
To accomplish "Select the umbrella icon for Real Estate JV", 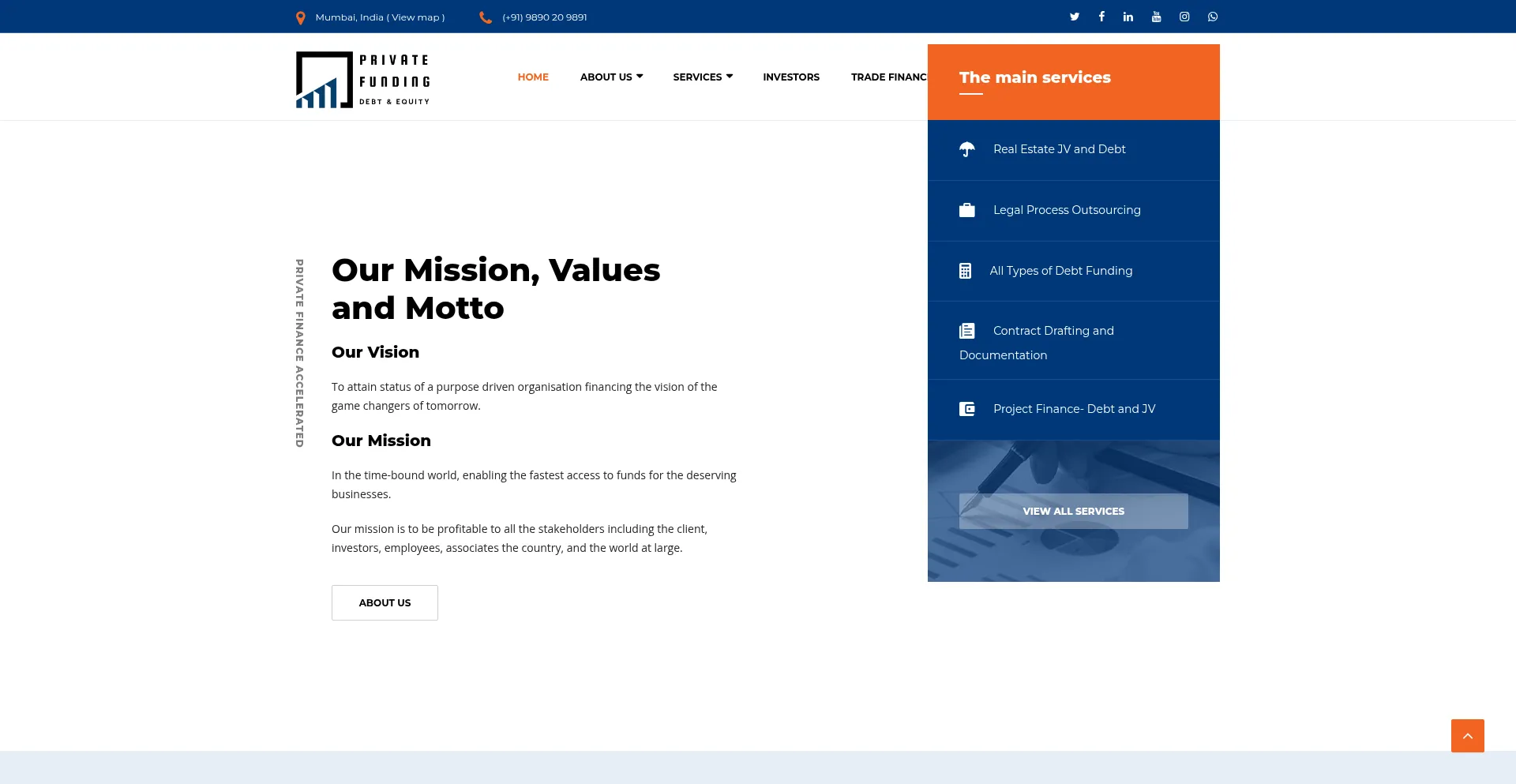I will pos(967,149).
